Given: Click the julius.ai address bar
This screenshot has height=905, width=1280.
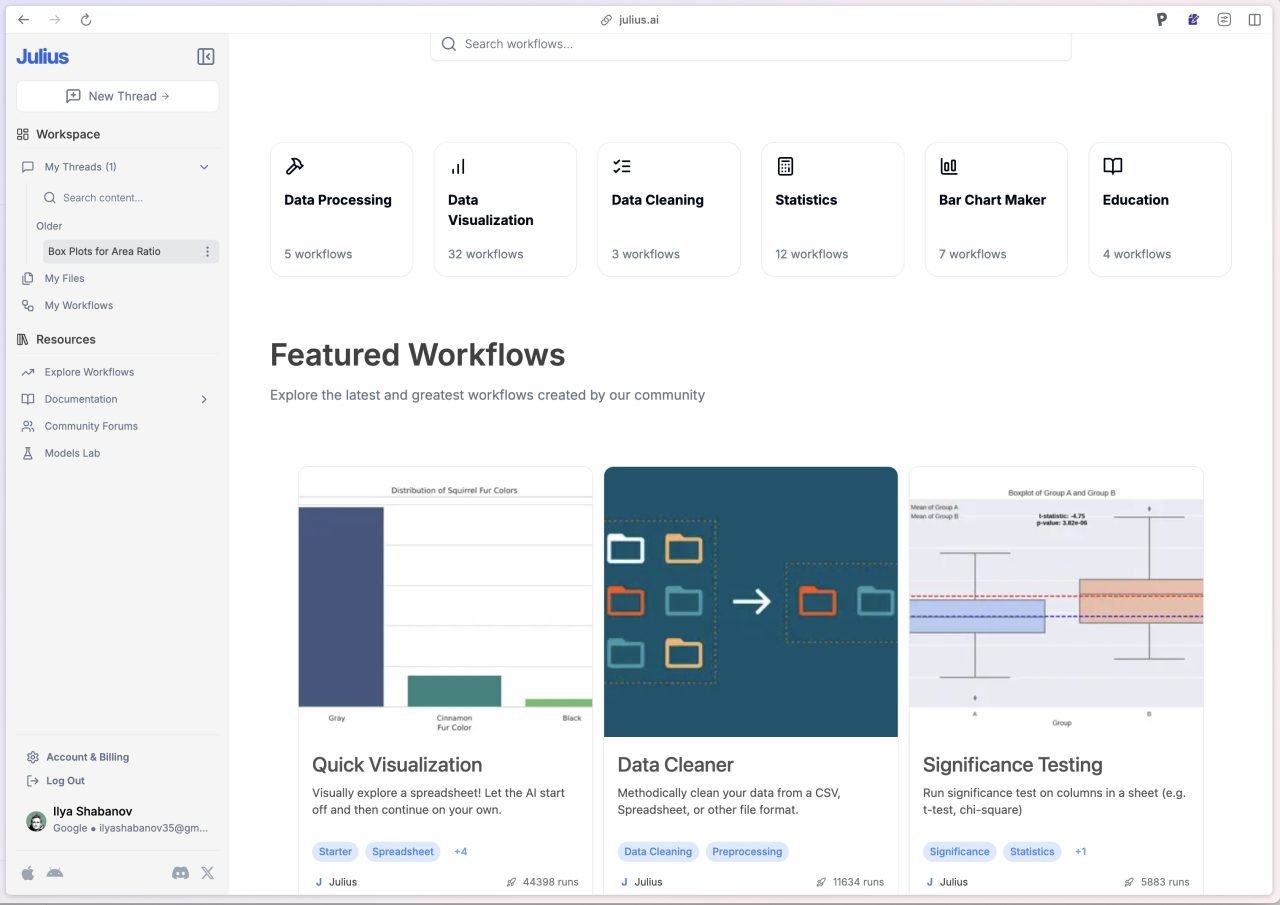Looking at the screenshot, I should [630, 20].
